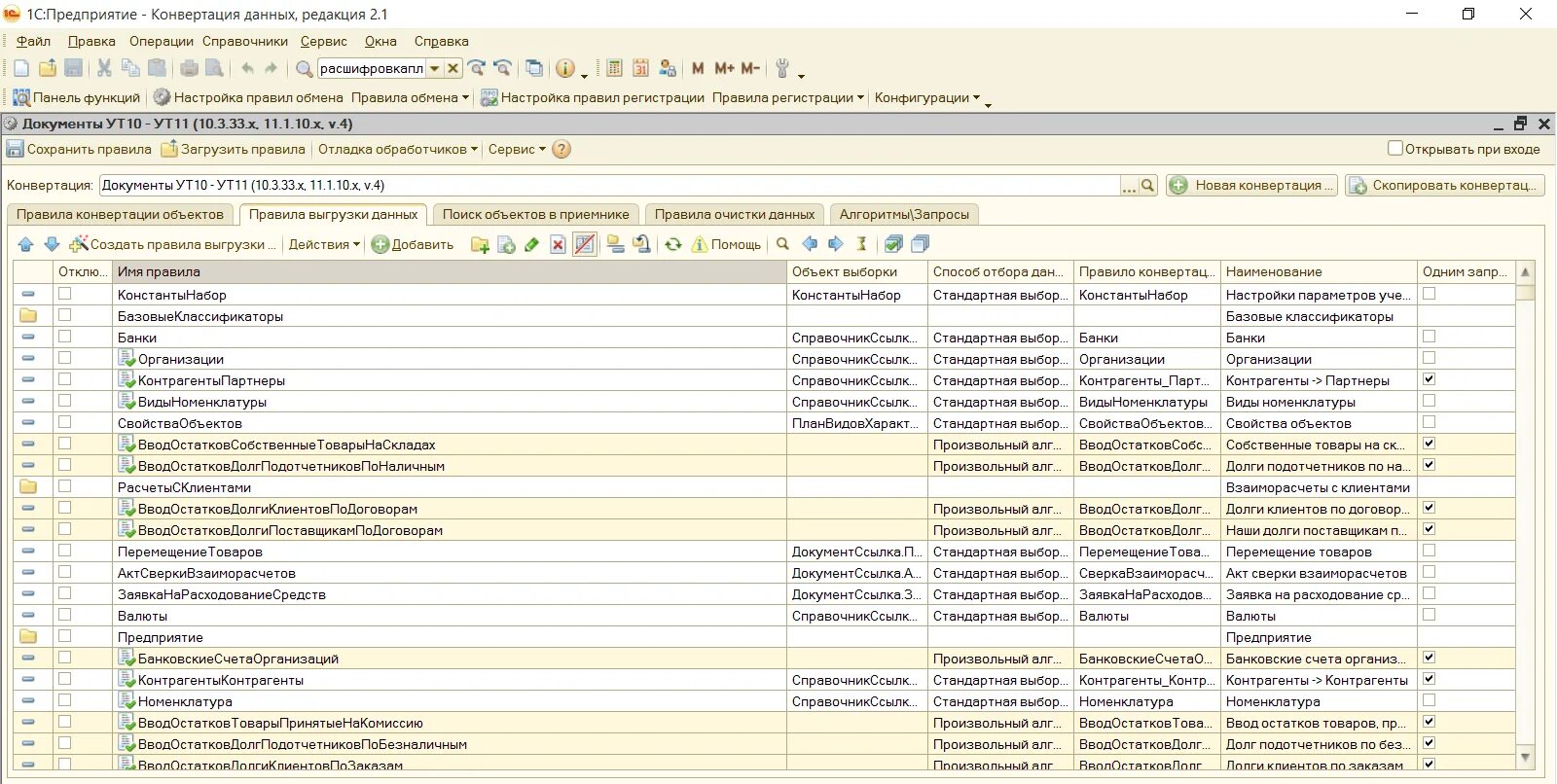Screen dimensions: 1557x784
Task: Open 'Отладка обработчиков' dropdown
Action: pyautogui.click(x=398, y=149)
